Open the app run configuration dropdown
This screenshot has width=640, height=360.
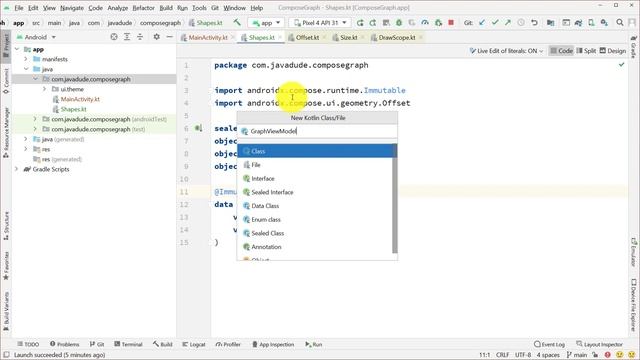coord(267,23)
